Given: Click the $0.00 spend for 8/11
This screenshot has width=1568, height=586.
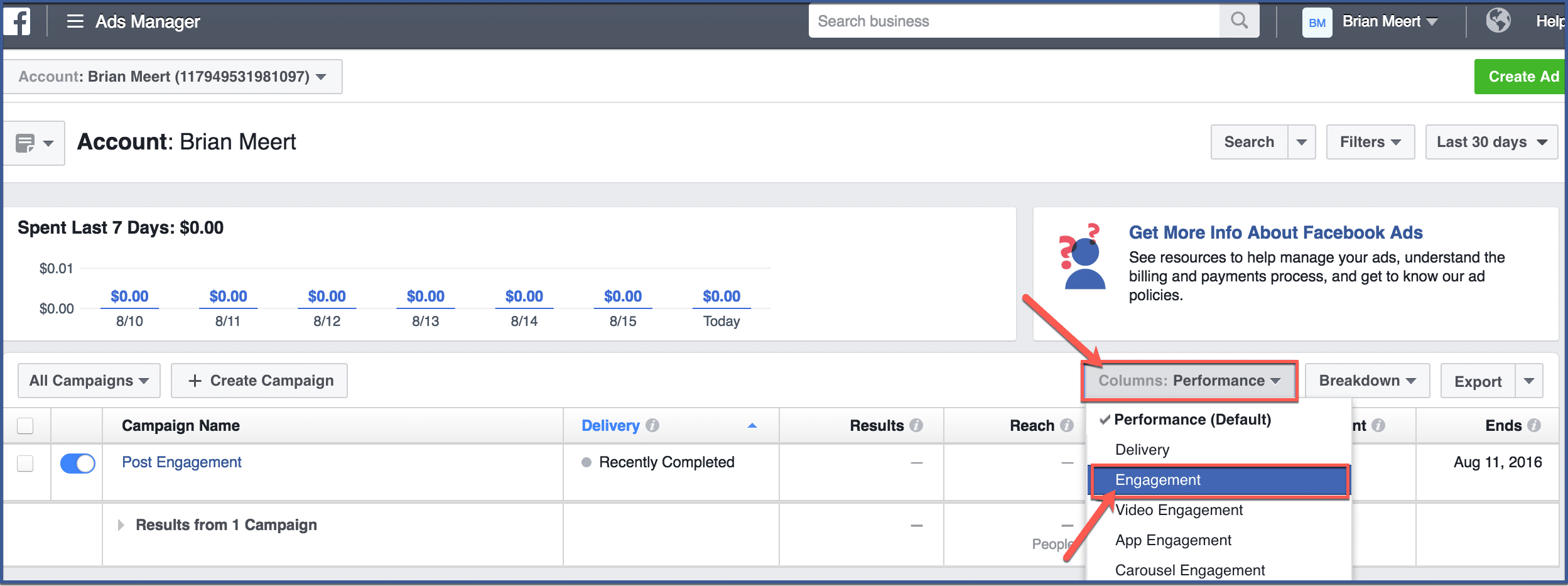Looking at the screenshot, I should [x=228, y=296].
